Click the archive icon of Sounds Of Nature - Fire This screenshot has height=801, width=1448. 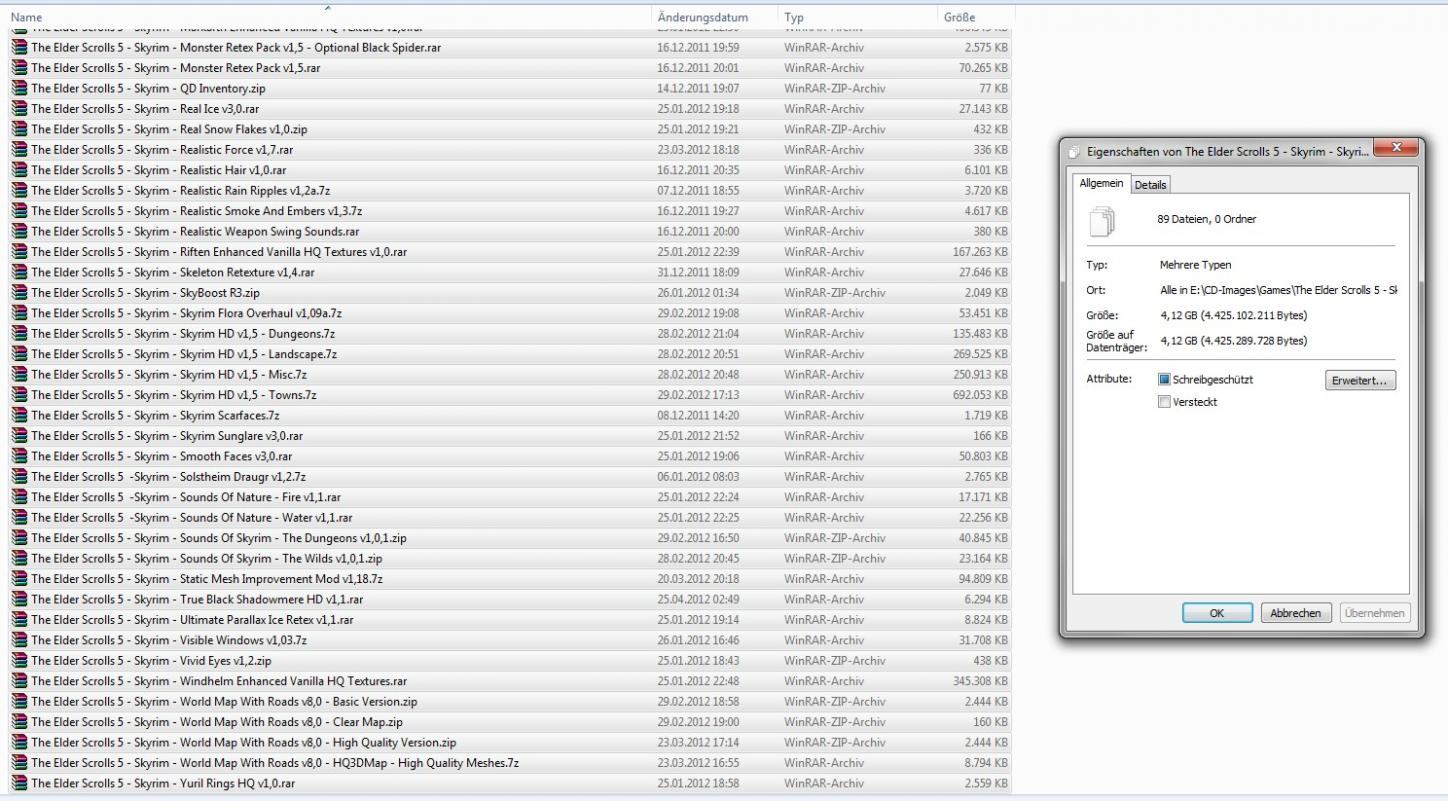(x=19, y=497)
